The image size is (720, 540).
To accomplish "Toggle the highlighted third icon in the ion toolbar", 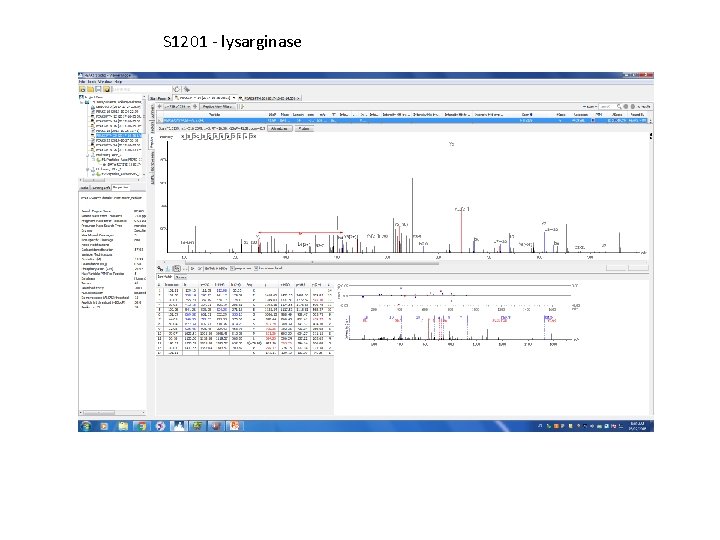I will tap(177, 268).
